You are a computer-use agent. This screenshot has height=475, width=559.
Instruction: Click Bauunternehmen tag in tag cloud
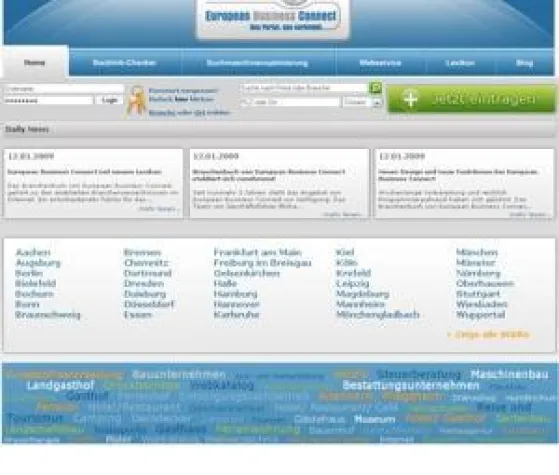point(179,375)
